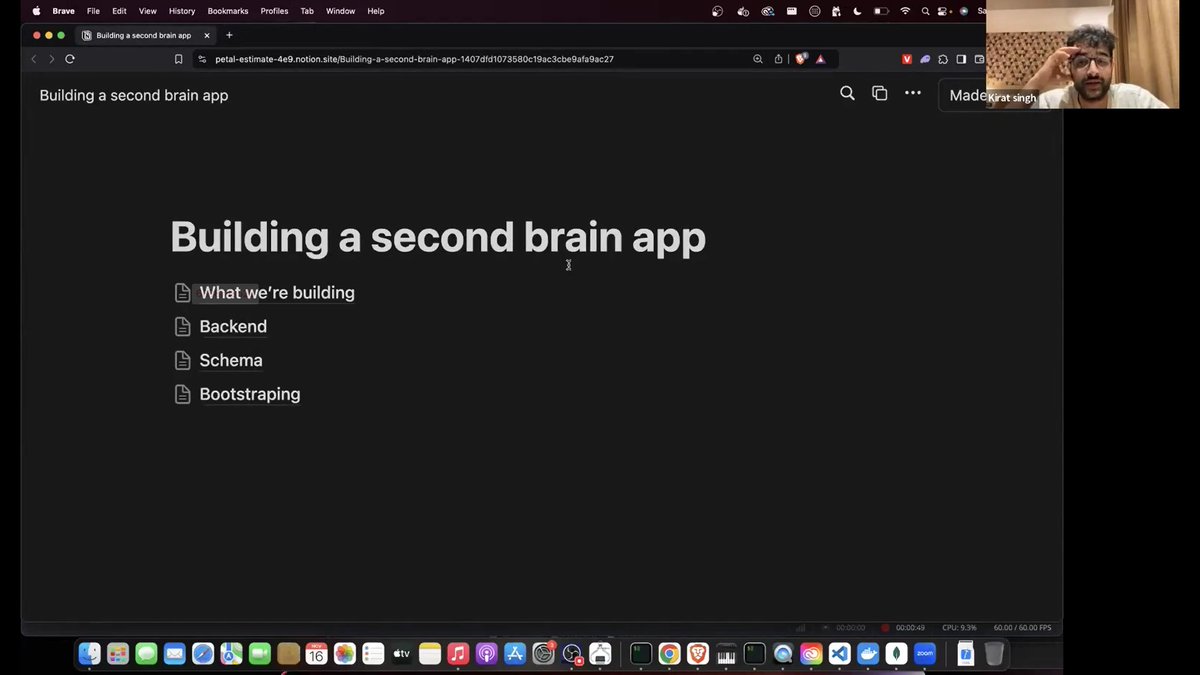Viewport: 1200px width, 675px height.
Task: Open the What we're building page link
Action: point(277,293)
